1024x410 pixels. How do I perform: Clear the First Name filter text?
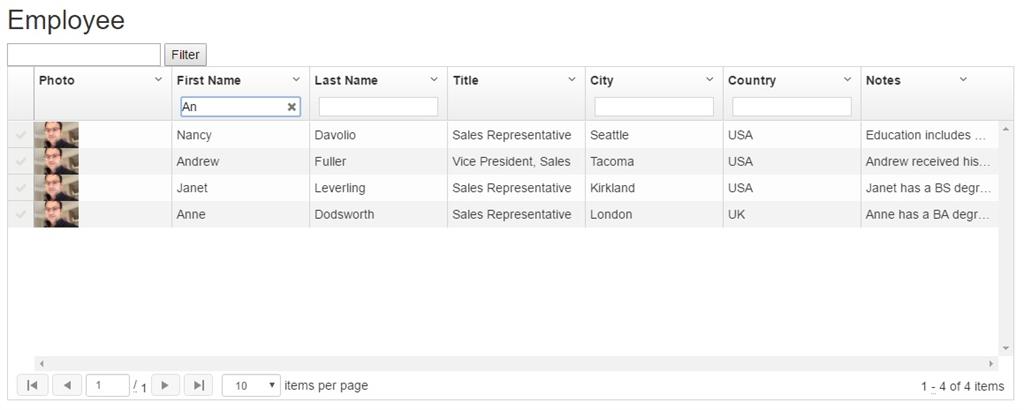pyautogui.click(x=292, y=107)
